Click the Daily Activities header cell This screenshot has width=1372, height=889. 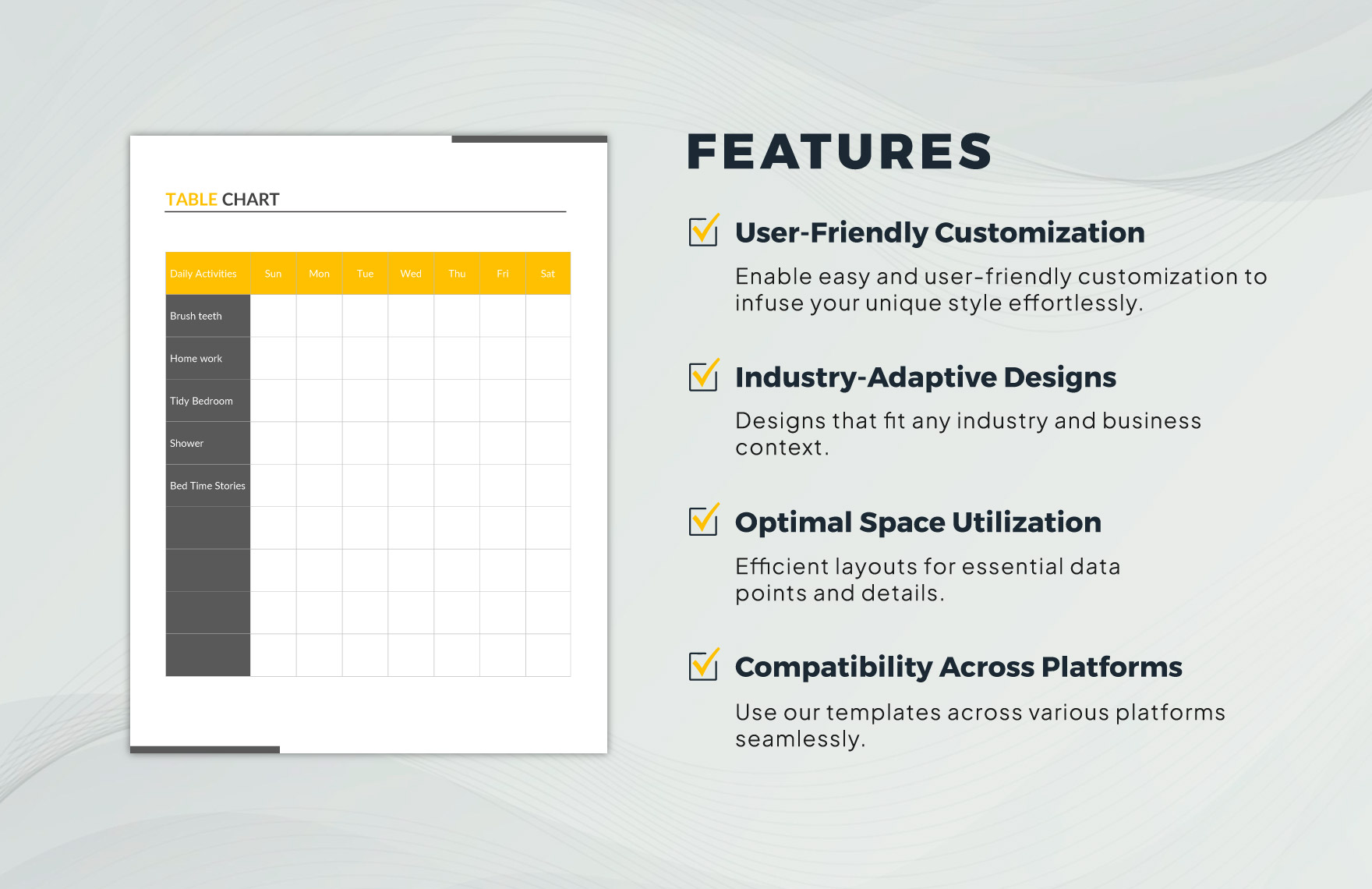pyautogui.click(x=208, y=274)
